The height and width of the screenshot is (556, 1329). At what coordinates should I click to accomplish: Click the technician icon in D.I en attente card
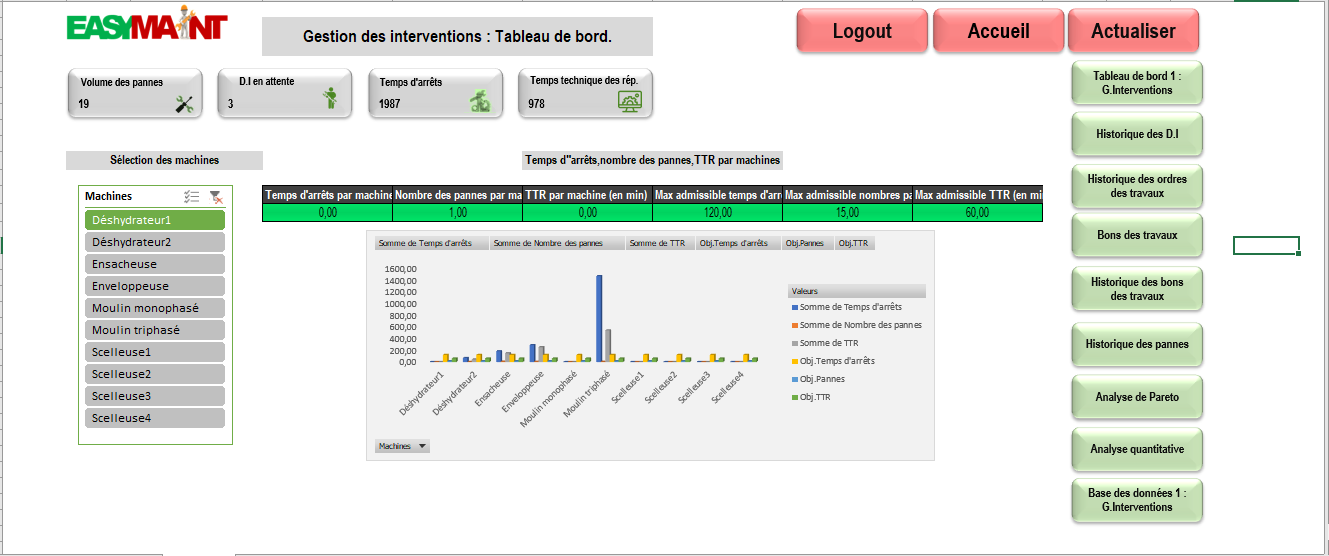coord(331,98)
